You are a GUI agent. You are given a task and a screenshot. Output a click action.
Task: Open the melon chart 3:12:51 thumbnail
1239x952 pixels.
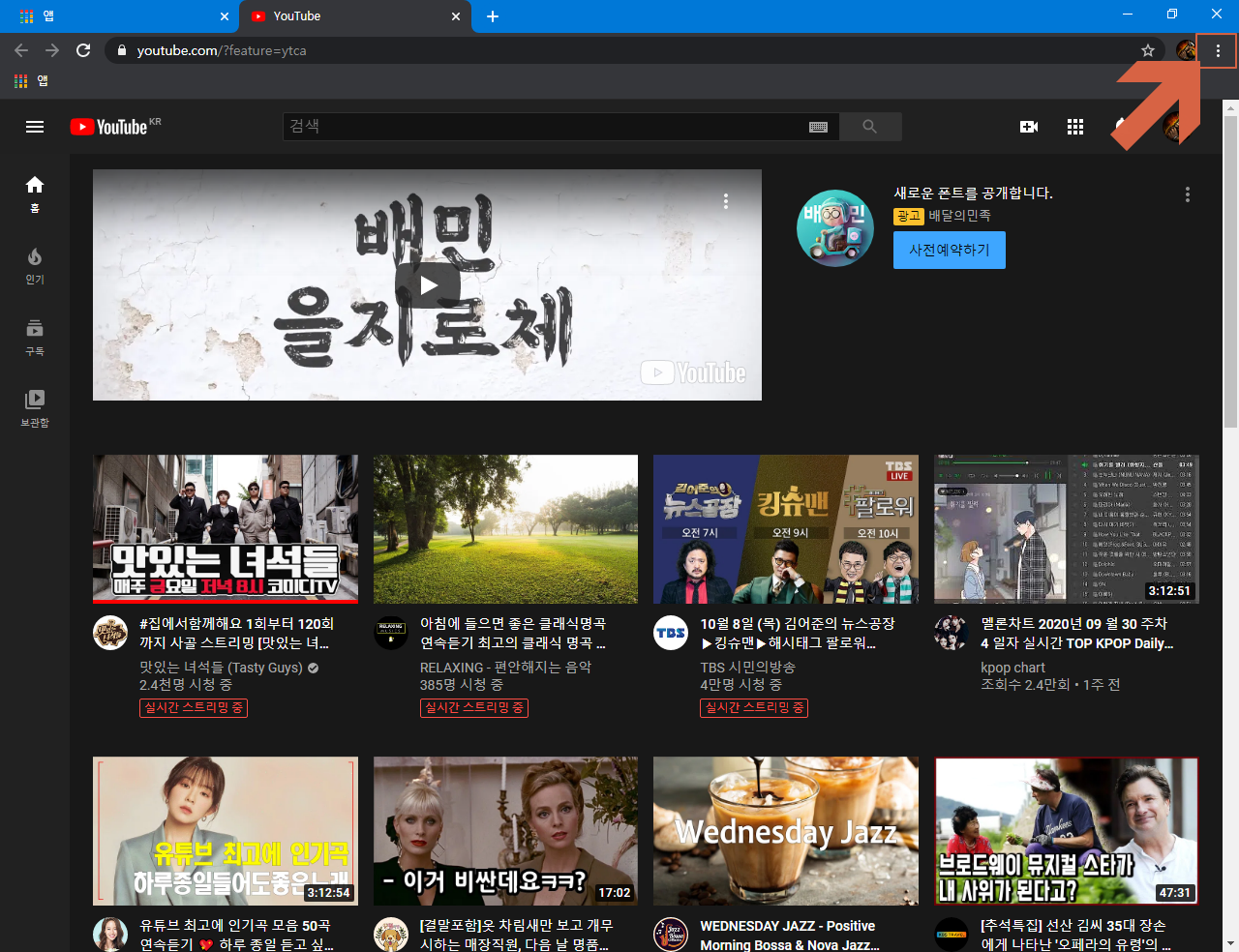point(1067,529)
